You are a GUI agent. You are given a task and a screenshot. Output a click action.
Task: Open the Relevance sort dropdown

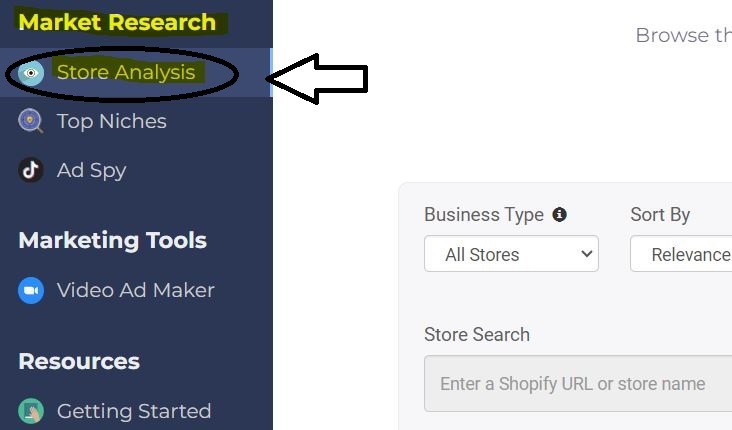(x=681, y=254)
